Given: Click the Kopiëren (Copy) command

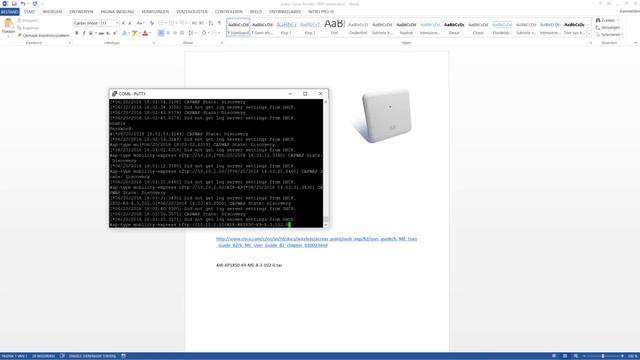Looking at the screenshot, I should 28,28.
